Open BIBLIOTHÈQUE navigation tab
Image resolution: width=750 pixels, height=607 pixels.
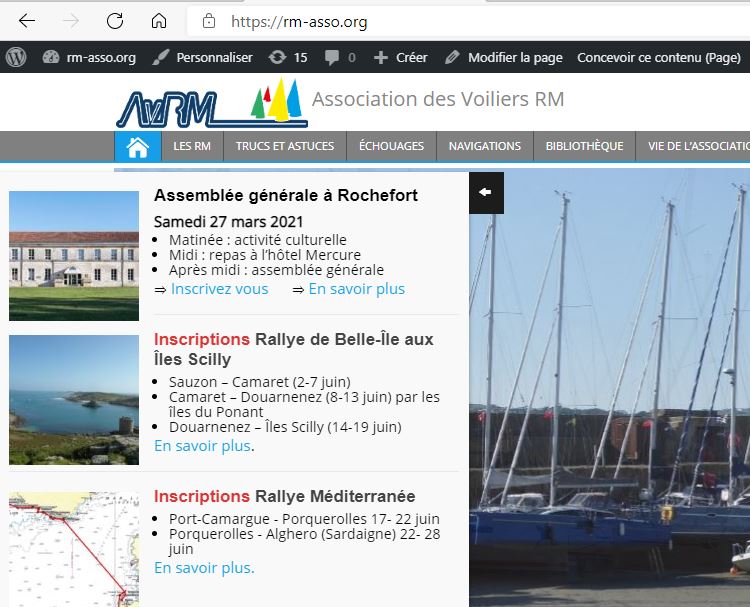tap(584, 146)
